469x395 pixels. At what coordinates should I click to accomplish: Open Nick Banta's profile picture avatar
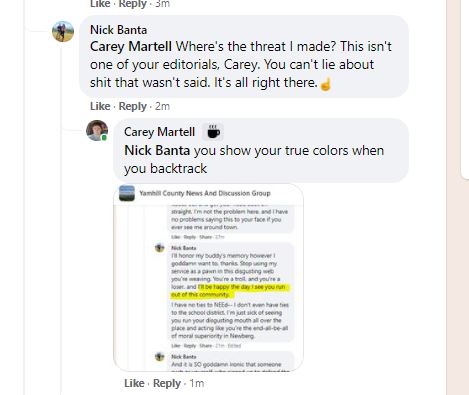(63, 32)
